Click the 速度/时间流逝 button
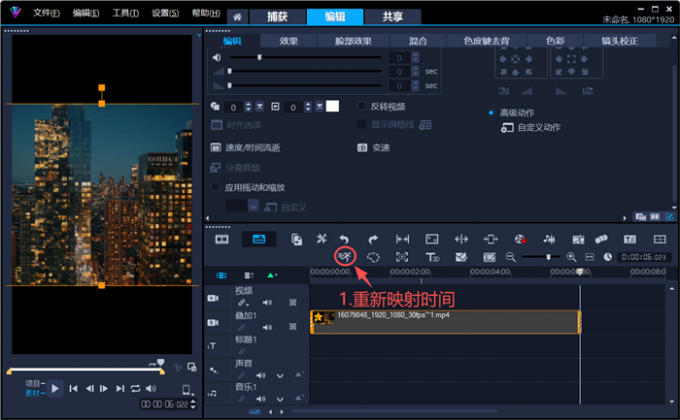The width and height of the screenshot is (680, 420). [245, 148]
